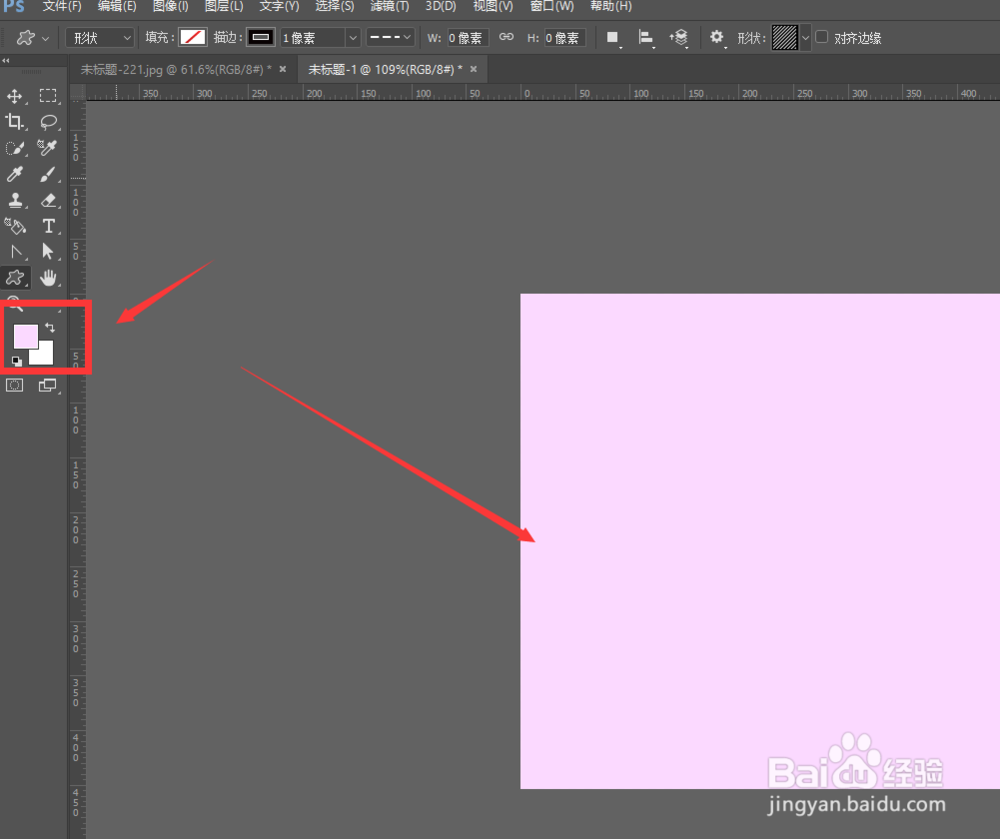Open the custom shape picker thumbnail
The width and height of the screenshot is (1000, 839).
784,38
